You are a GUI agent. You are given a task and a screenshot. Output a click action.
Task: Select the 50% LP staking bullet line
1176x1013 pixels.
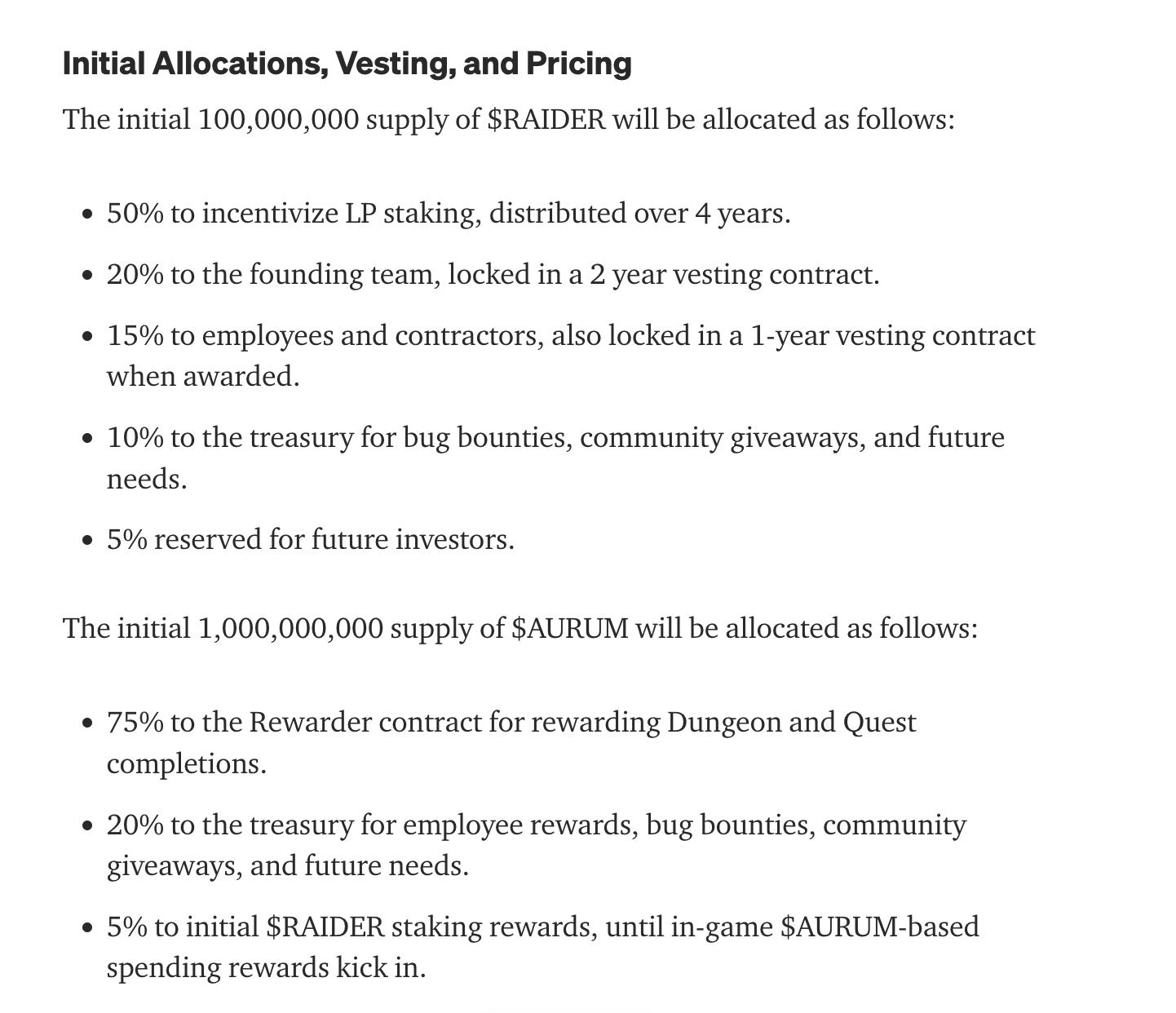click(x=449, y=214)
